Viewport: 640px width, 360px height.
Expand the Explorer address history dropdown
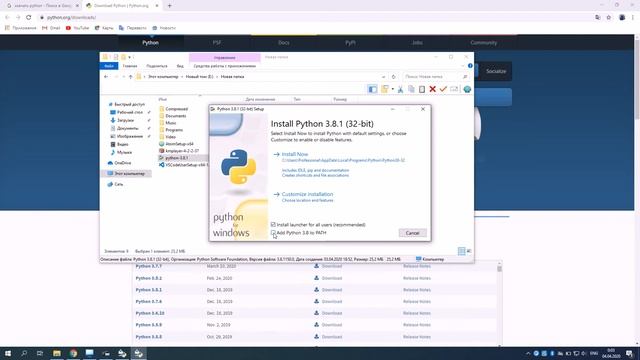click(383, 77)
